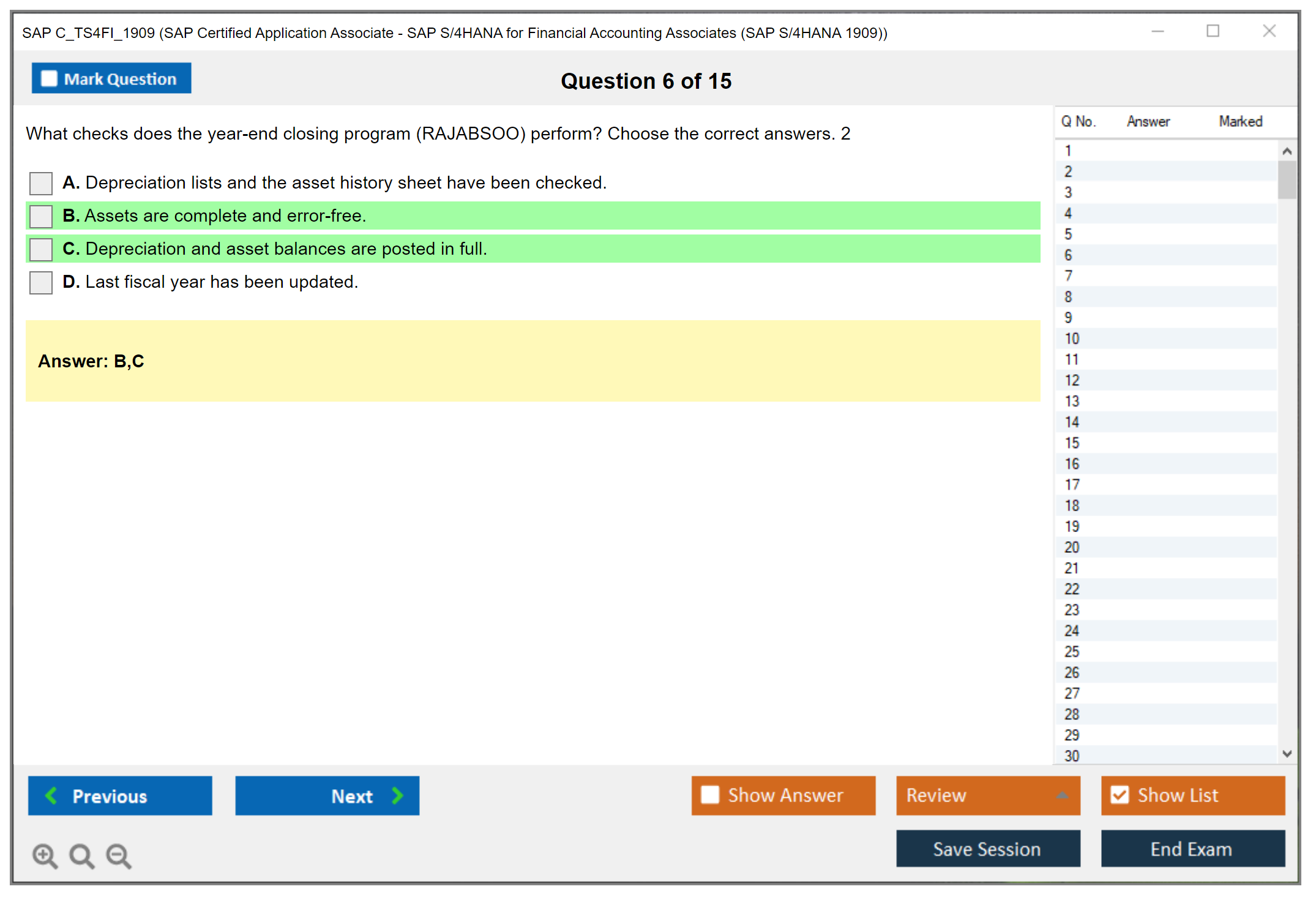Click the zoom out magnifier icon

118,855
